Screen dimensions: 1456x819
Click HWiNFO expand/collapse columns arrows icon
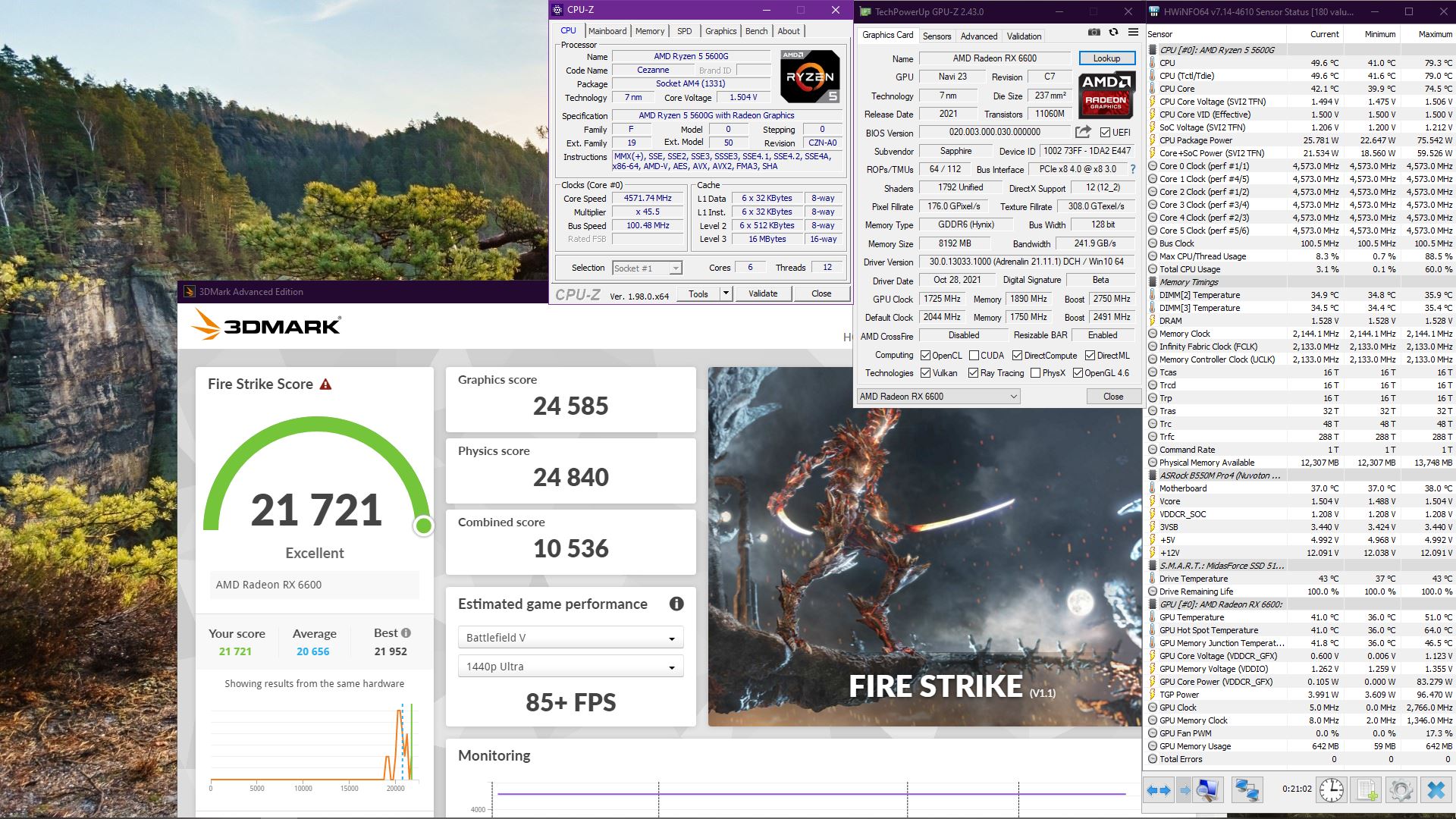pos(1159,791)
